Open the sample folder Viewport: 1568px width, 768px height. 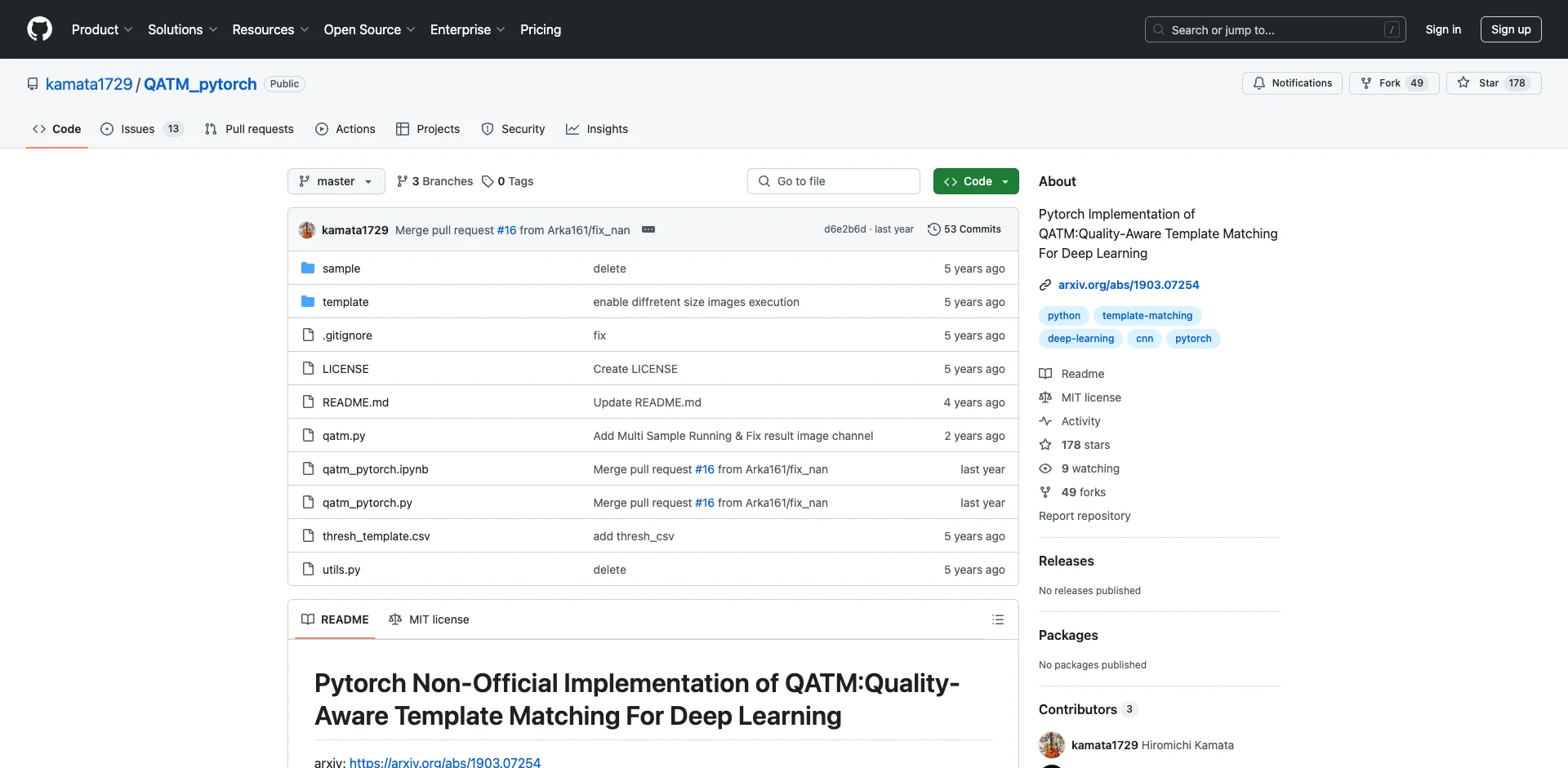click(x=341, y=269)
